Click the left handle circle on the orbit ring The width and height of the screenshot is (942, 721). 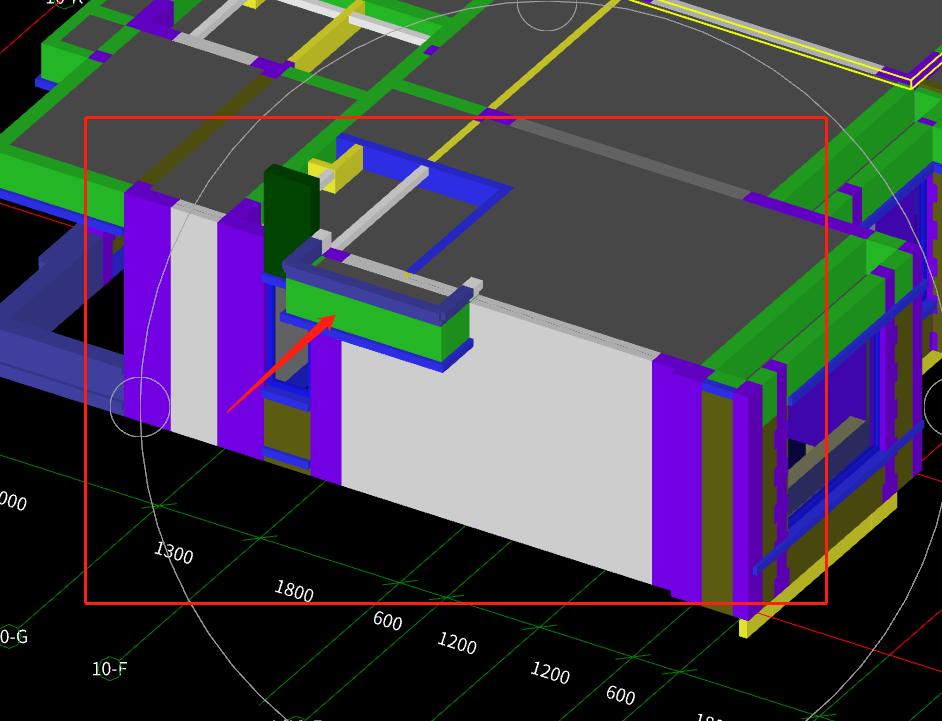pos(141,407)
